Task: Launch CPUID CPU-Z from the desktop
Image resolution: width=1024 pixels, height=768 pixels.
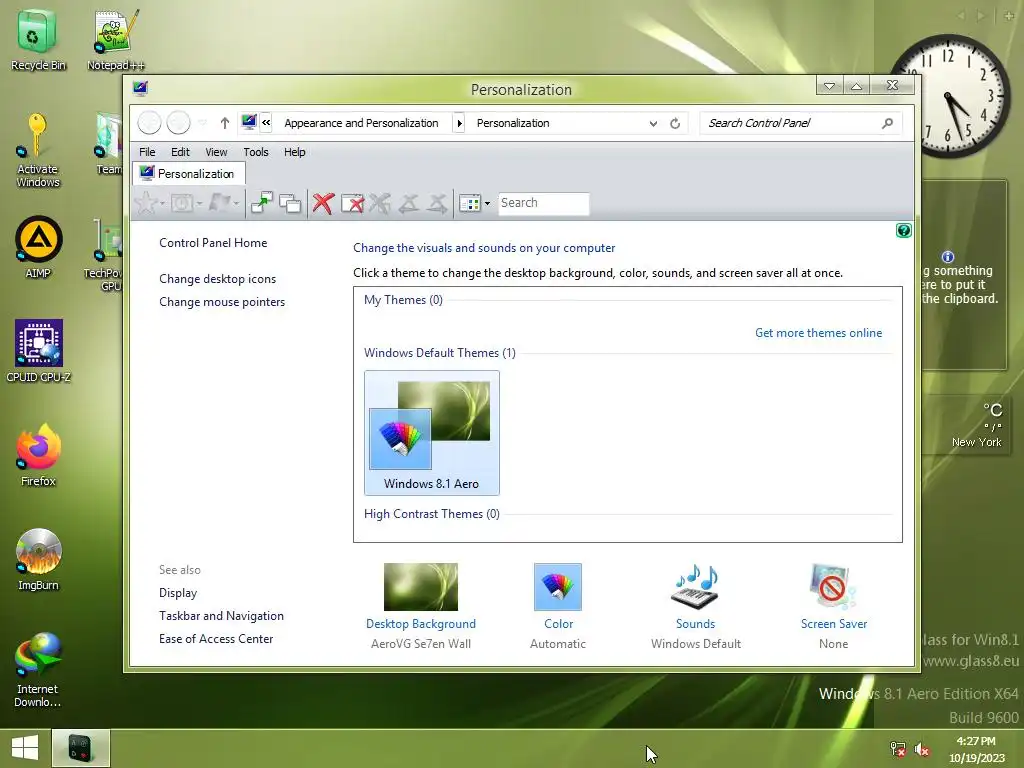Action: click(39, 351)
